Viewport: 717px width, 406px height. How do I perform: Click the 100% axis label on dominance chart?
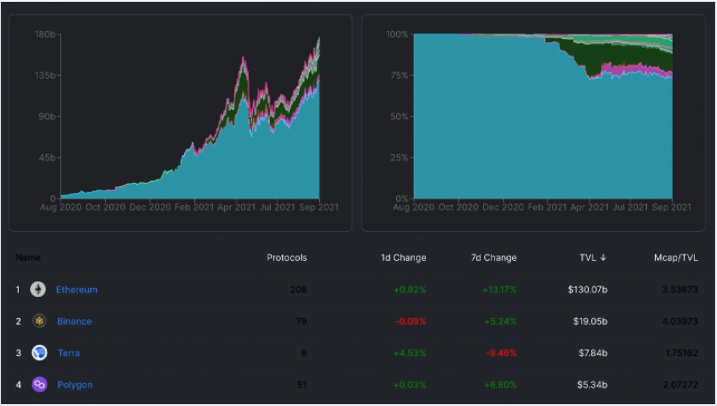pyautogui.click(x=397, y=34)
